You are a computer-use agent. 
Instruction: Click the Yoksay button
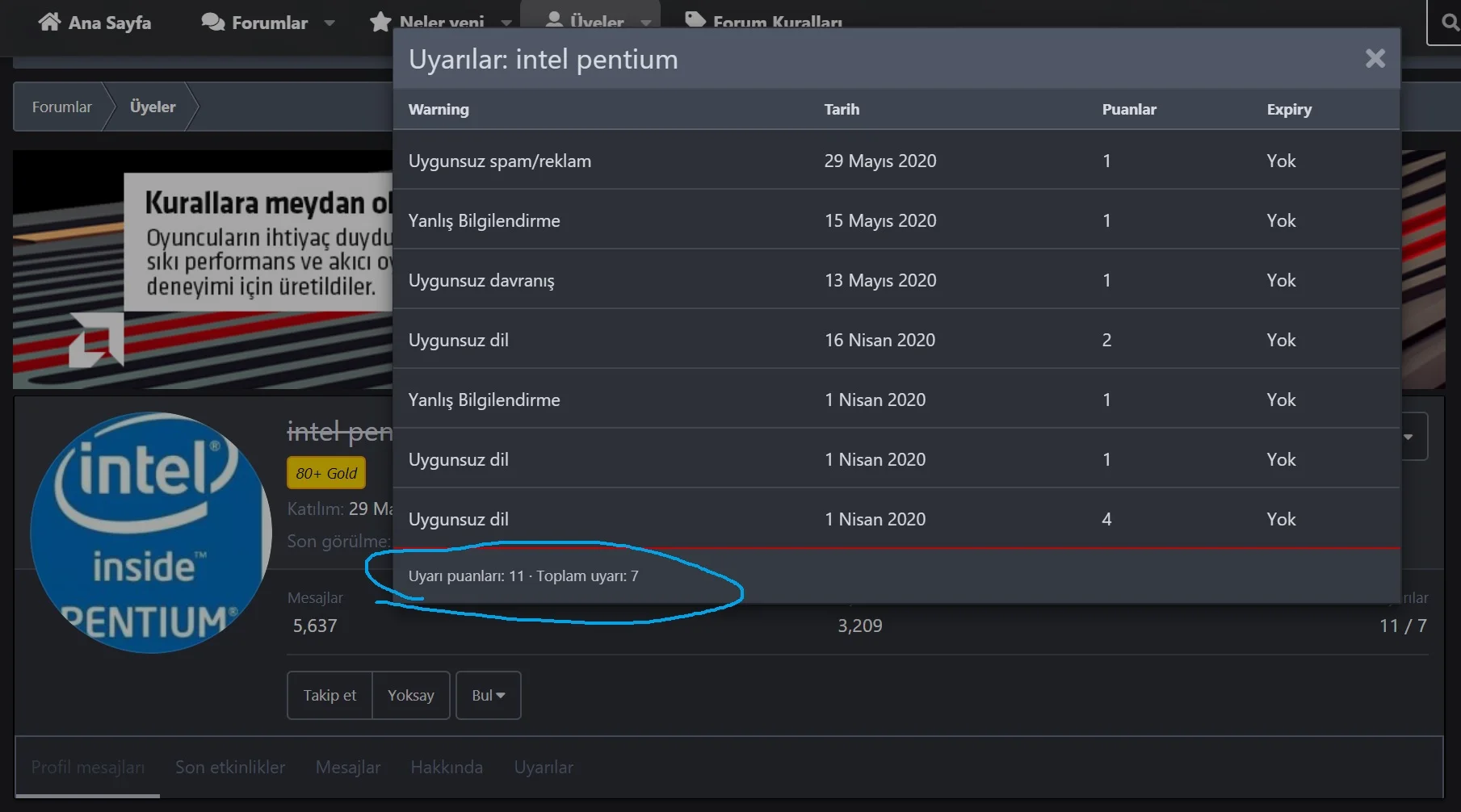[x=411, y=695]
